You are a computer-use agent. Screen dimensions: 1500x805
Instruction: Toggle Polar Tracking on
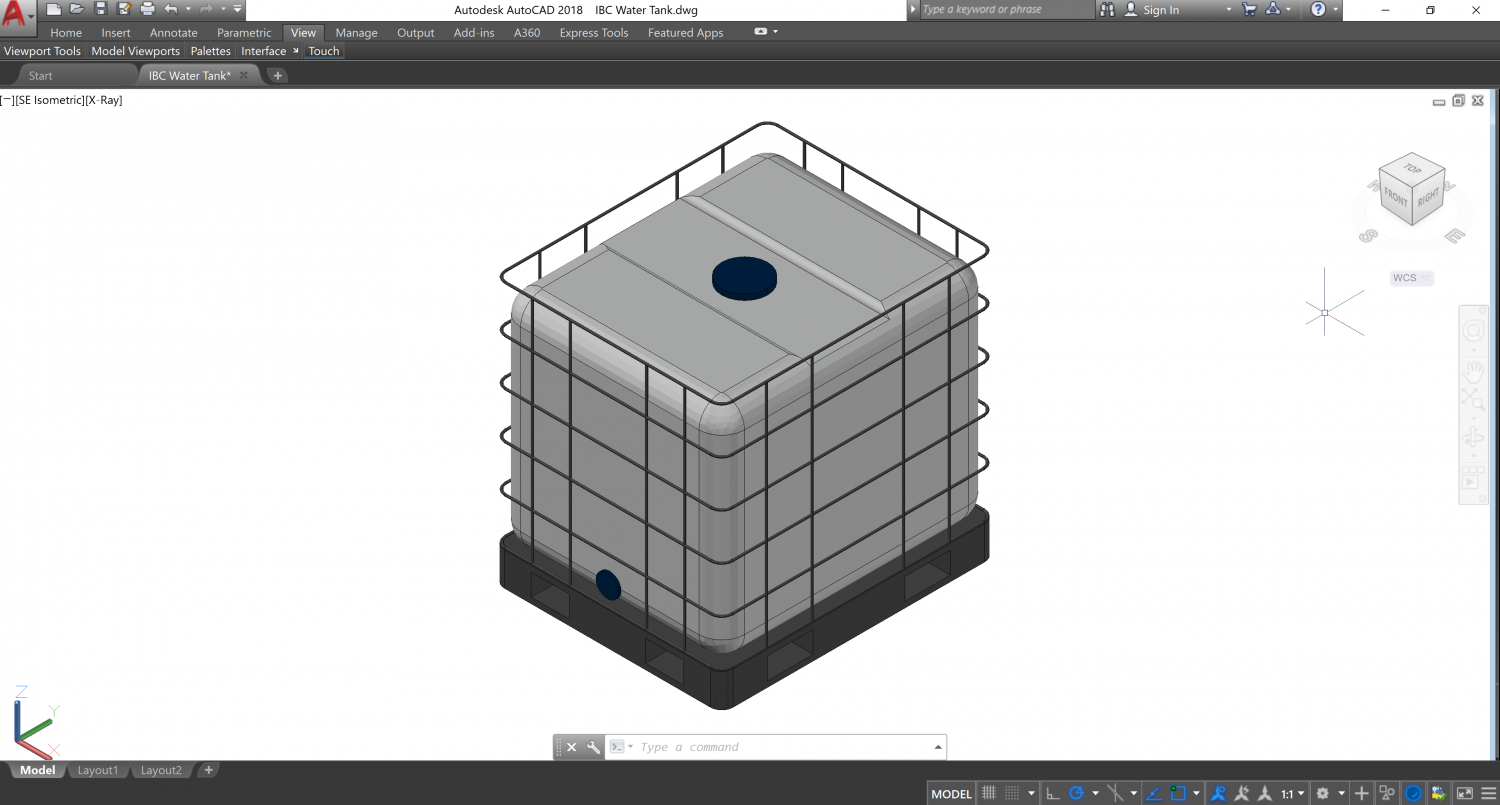pyautogui.click(x=1076, y=792)
